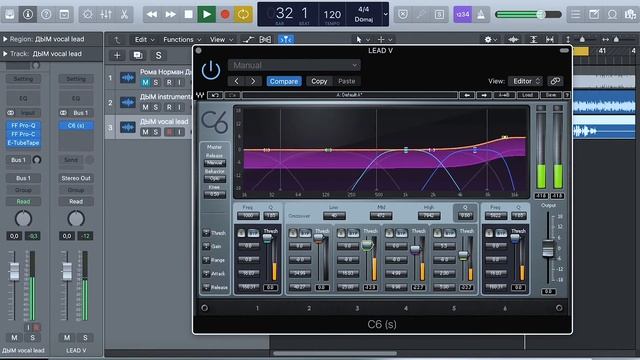Open Stereo Out output slot
The height and width of the screenshot is (360, 640).
tap(76, 178)
